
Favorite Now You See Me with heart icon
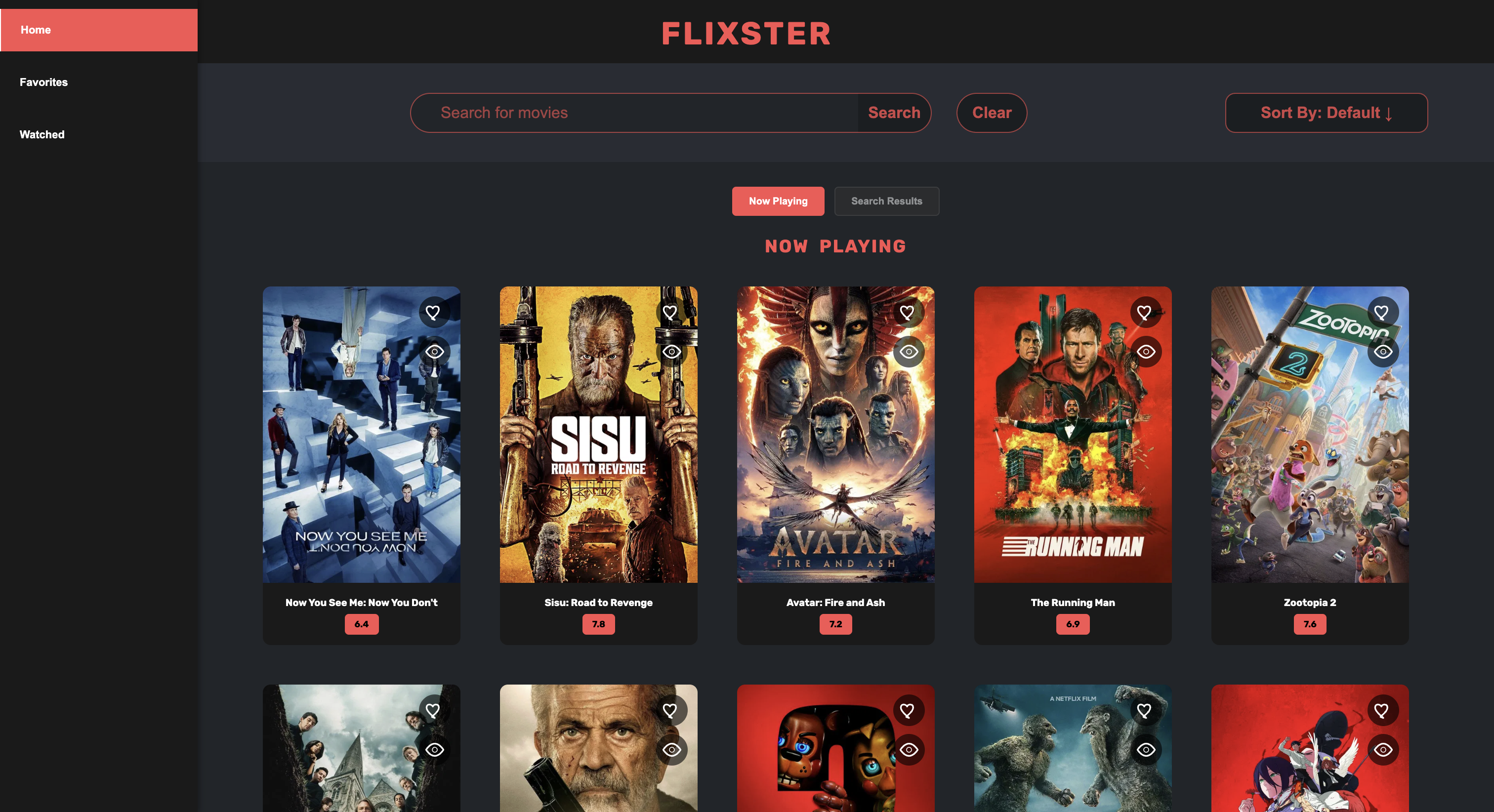(433, 313)
